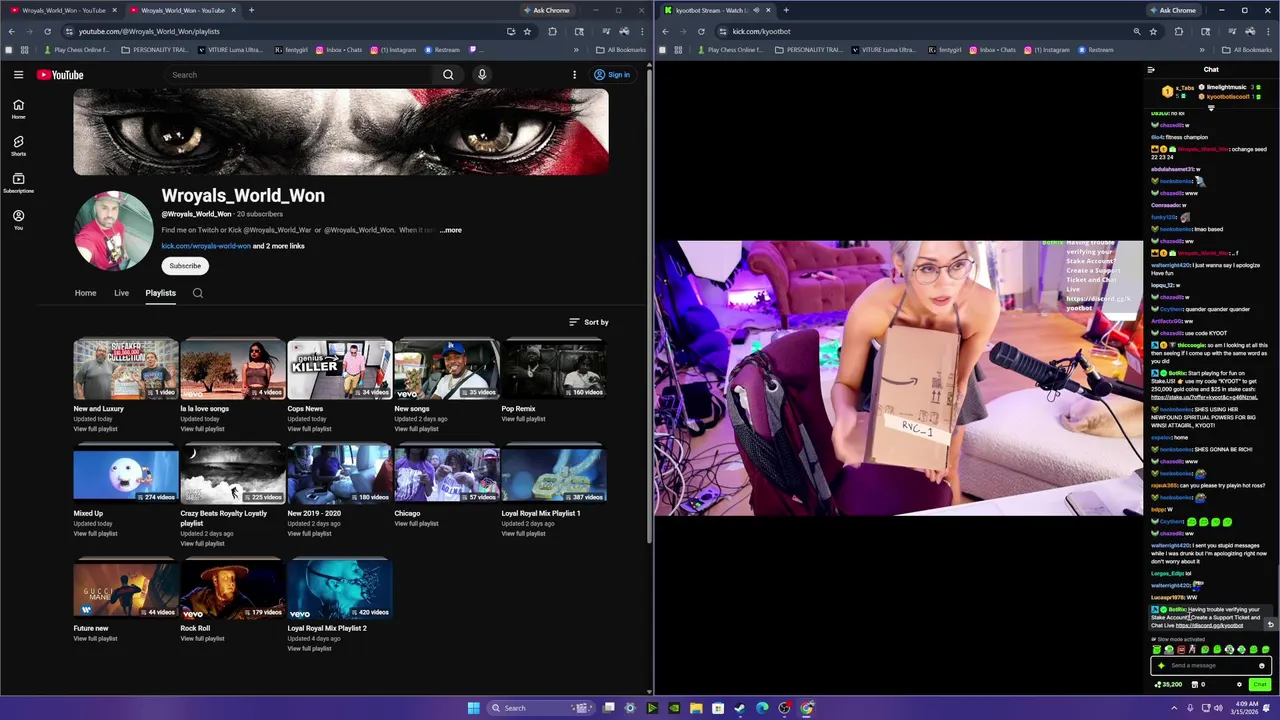View full playlist for Cops News
This screenshot has height=720, width=1280.
309,429
